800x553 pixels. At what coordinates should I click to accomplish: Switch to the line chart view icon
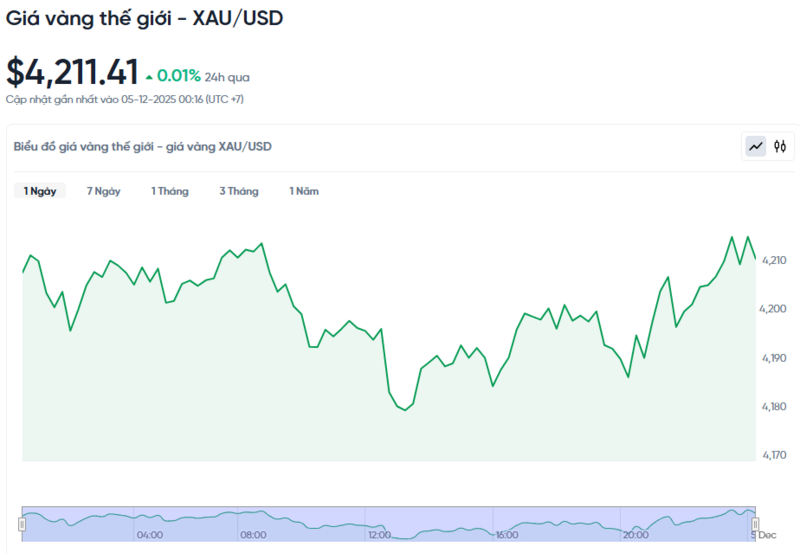point(756,147)
